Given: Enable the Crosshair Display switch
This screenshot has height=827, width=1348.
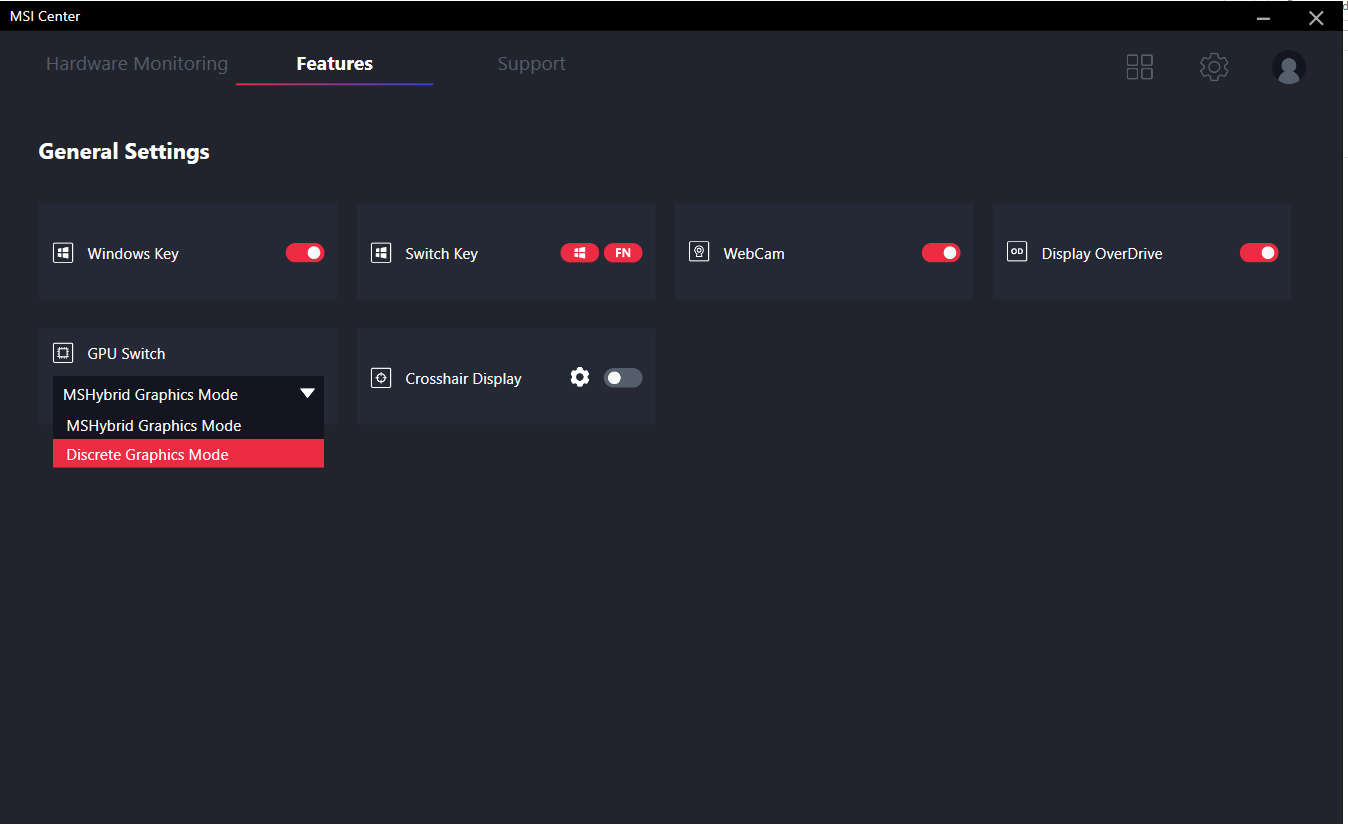Looking at the screenshot, I should point(623,378).
